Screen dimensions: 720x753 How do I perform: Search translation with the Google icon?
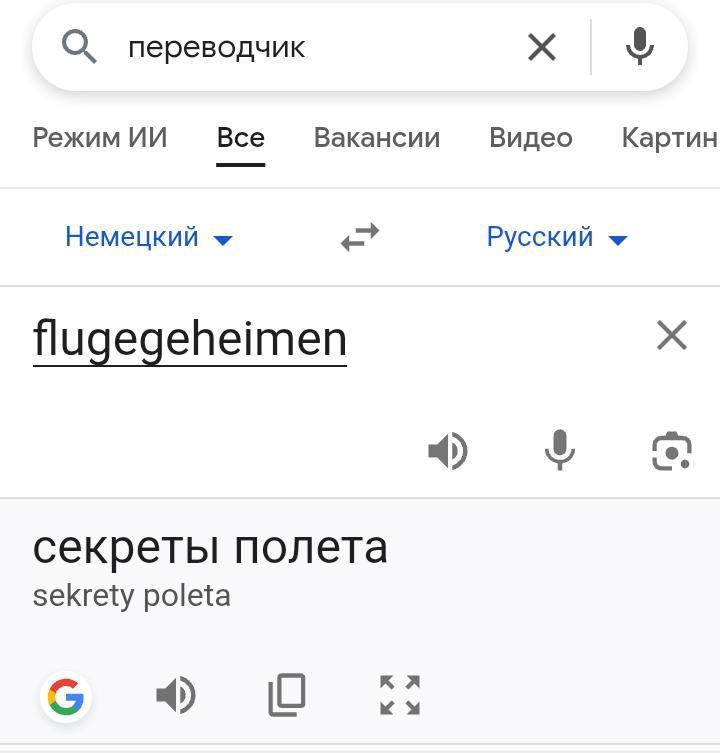tap(66, 696)
